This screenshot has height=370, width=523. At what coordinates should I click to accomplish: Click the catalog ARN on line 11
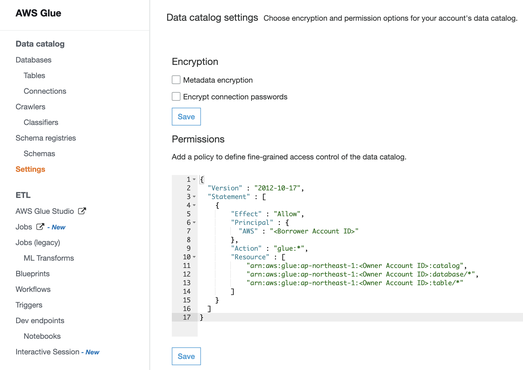point(355,266)
